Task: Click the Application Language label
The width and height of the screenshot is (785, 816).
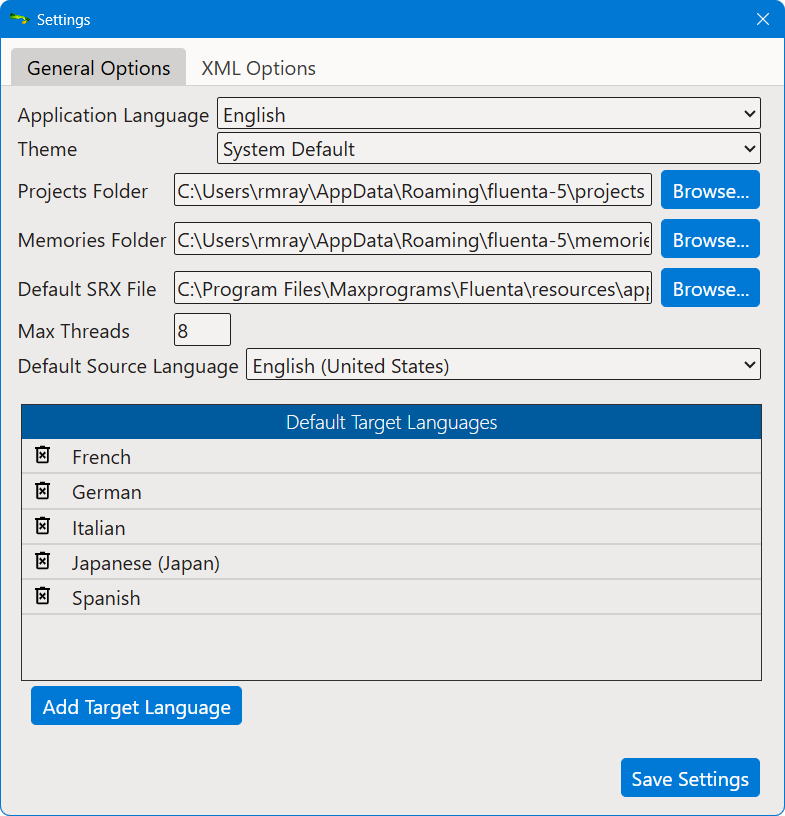Action: tap(113, 116)
